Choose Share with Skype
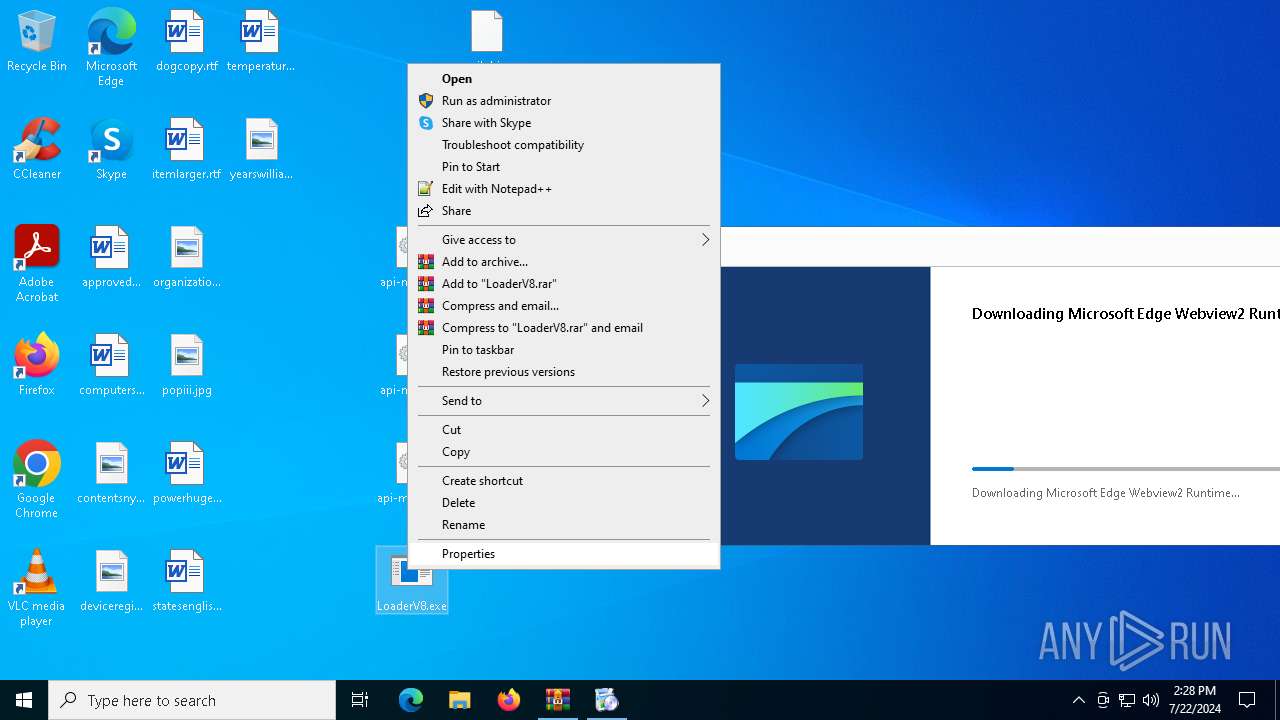Screen dimensions: 1280x720 (x=564, y=123)
